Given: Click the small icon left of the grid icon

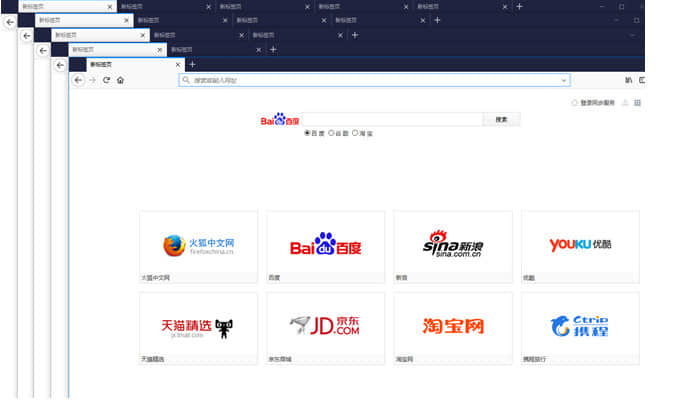Looking at the screenshot, I should (x=625, y=103).
